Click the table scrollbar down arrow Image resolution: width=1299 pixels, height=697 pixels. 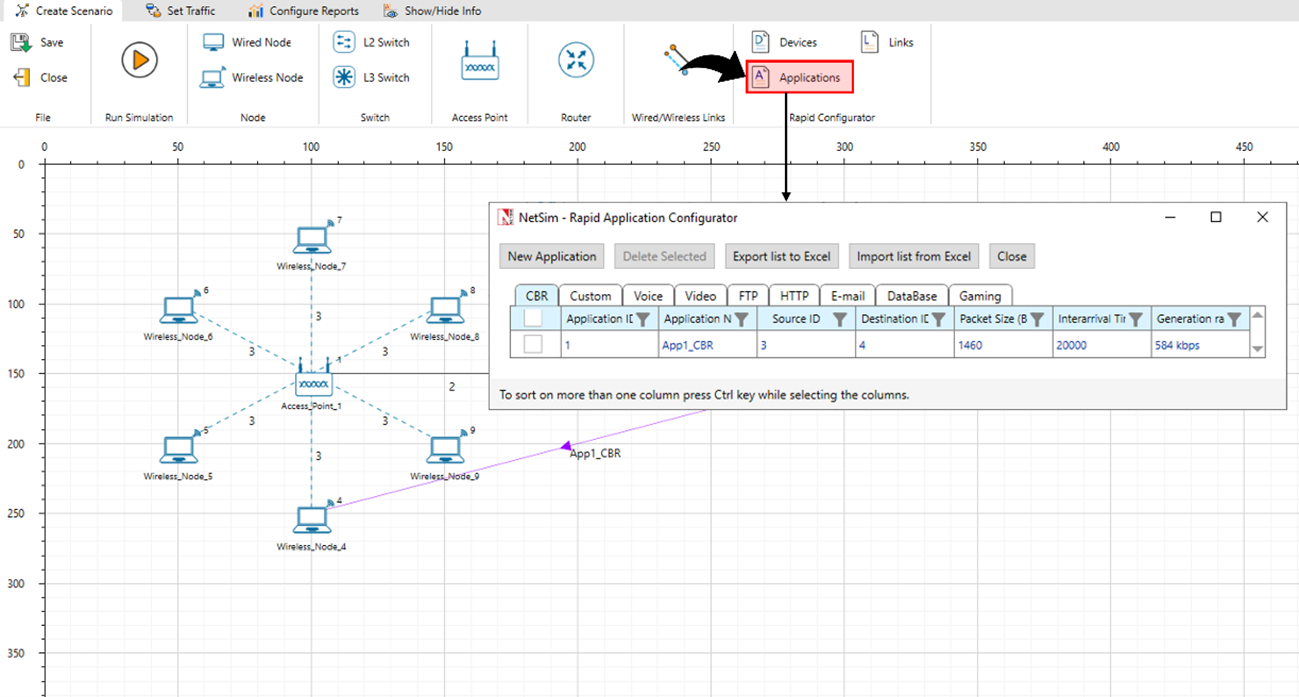coord(1258,349)
